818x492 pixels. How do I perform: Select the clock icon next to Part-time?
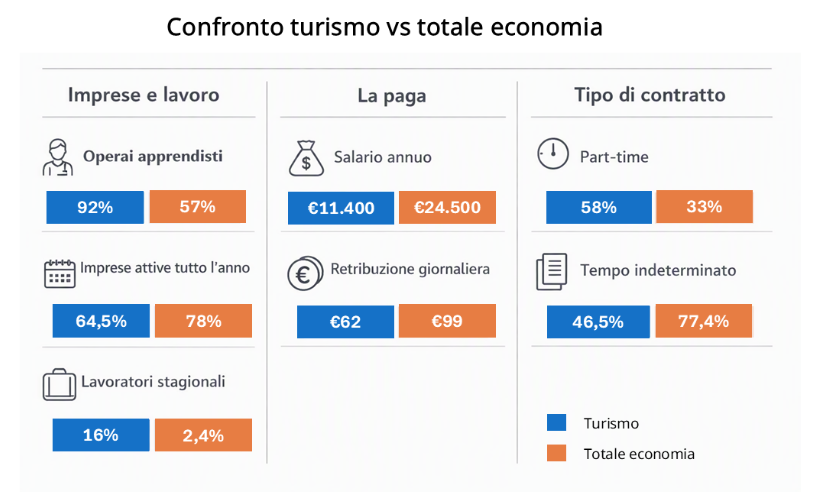[x=553, y=153]
